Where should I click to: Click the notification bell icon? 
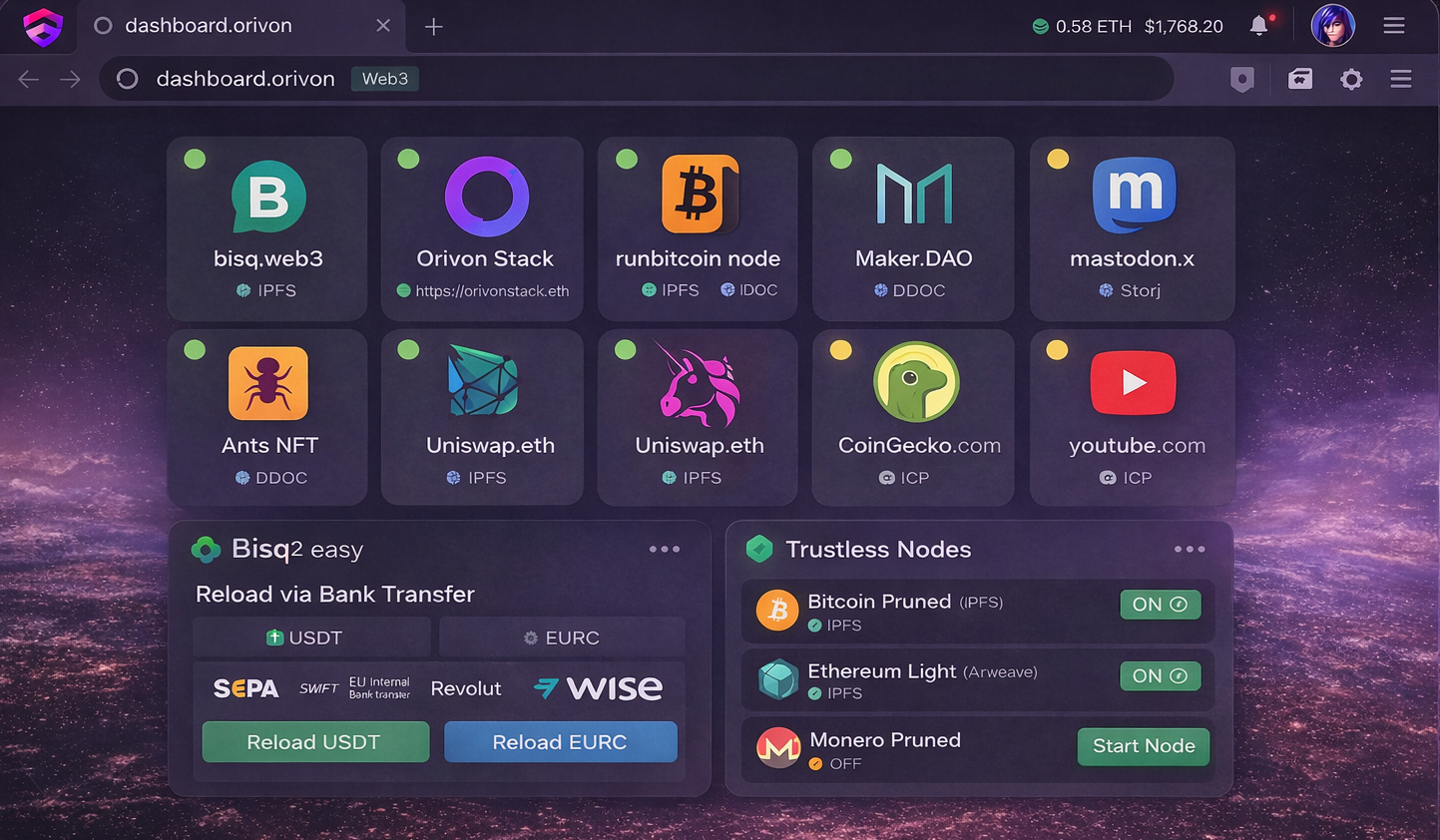[x=1259, y=26]
